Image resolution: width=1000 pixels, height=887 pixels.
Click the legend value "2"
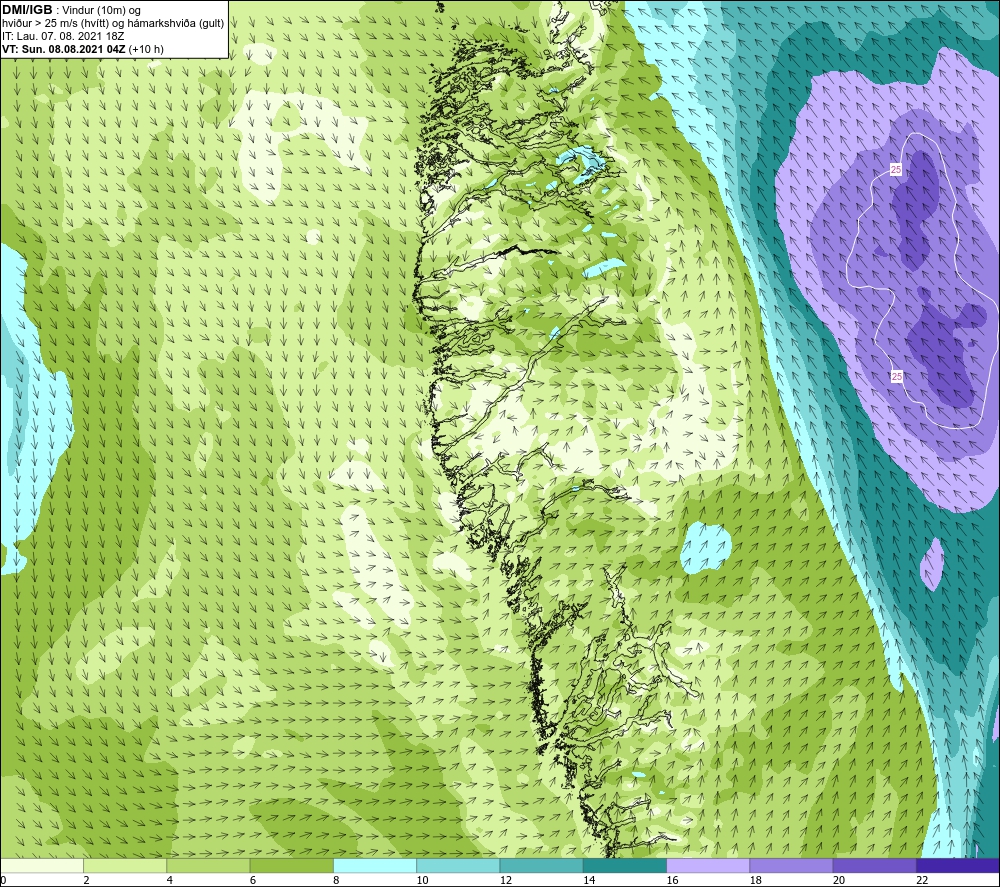tap(86, 880)
